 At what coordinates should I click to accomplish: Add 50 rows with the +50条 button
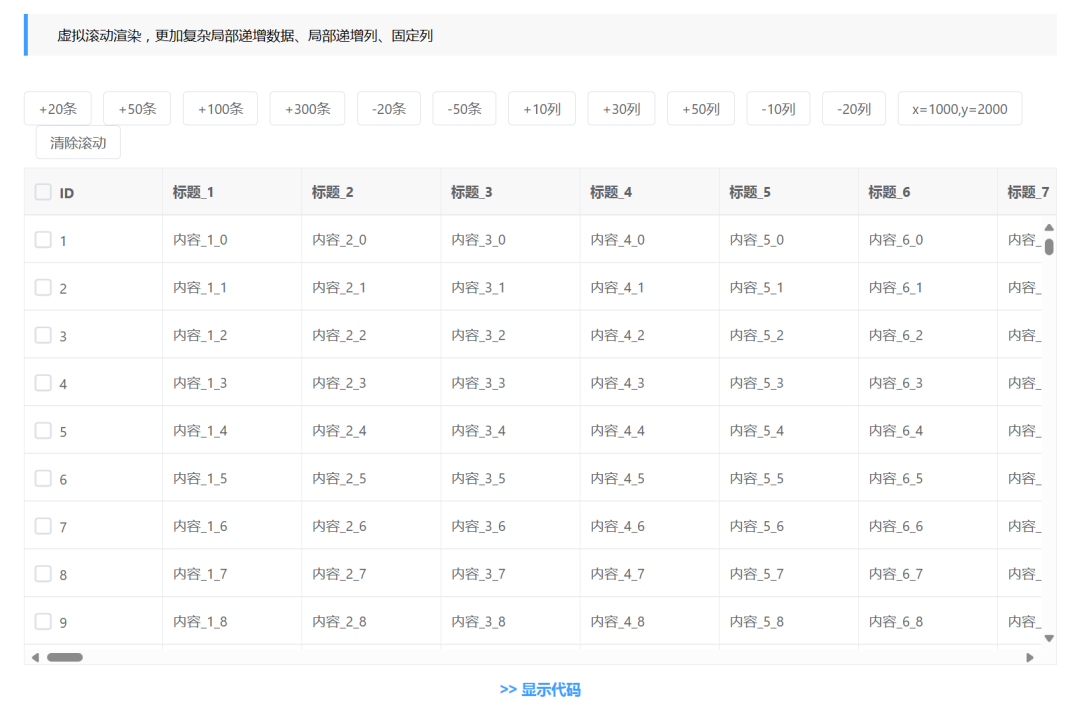pos(137,108)
